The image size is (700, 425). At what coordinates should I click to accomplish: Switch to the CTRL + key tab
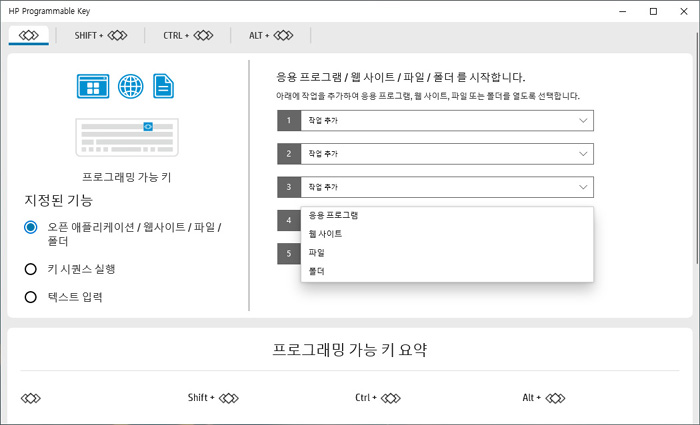(x=188, y=35)
